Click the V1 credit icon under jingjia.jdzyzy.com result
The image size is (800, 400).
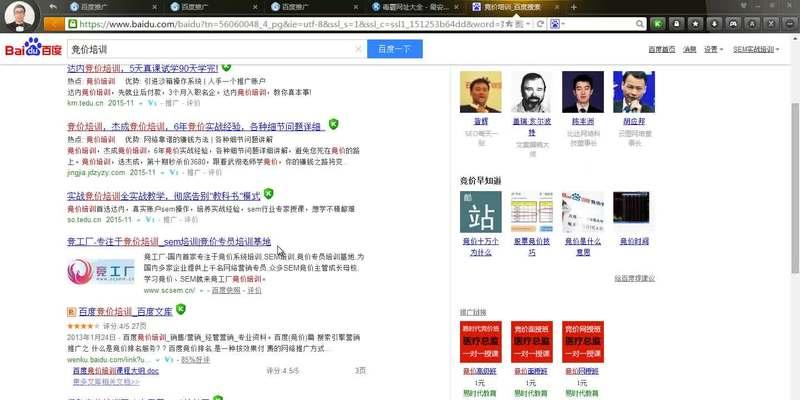coord(174,173)
